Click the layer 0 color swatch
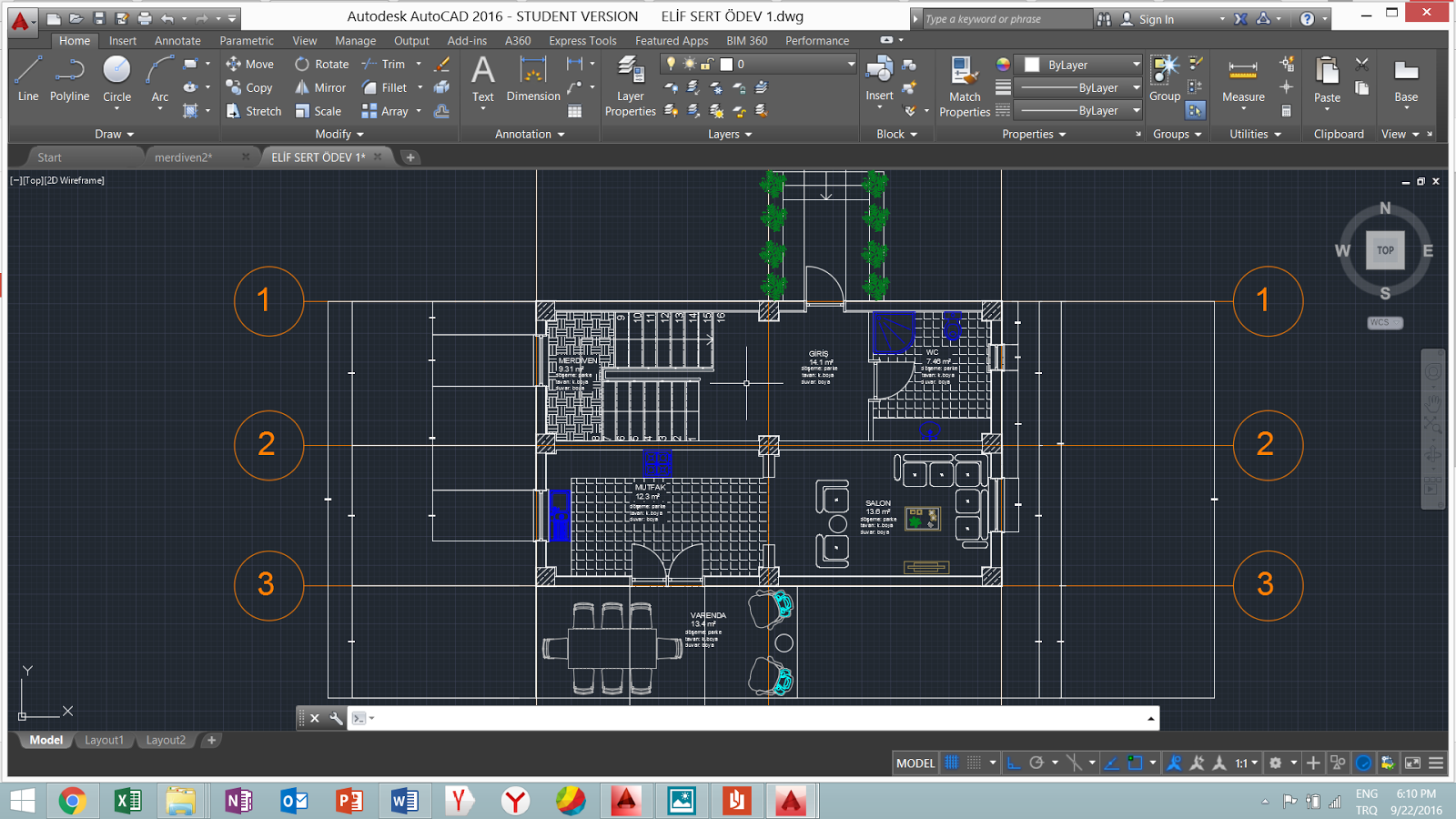1456x819 pixels. coord(726,64)
